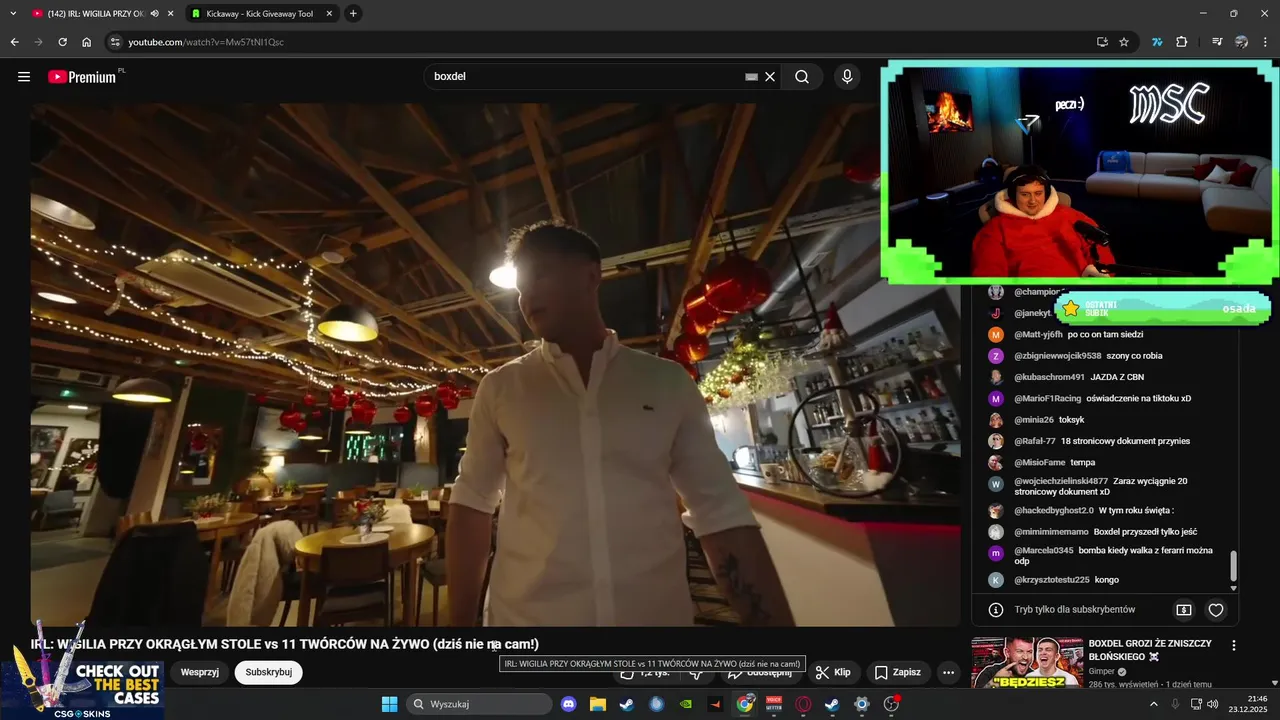The image size is (1280, 720).
Task: Go back in browser history
Action: click(14, 42)
